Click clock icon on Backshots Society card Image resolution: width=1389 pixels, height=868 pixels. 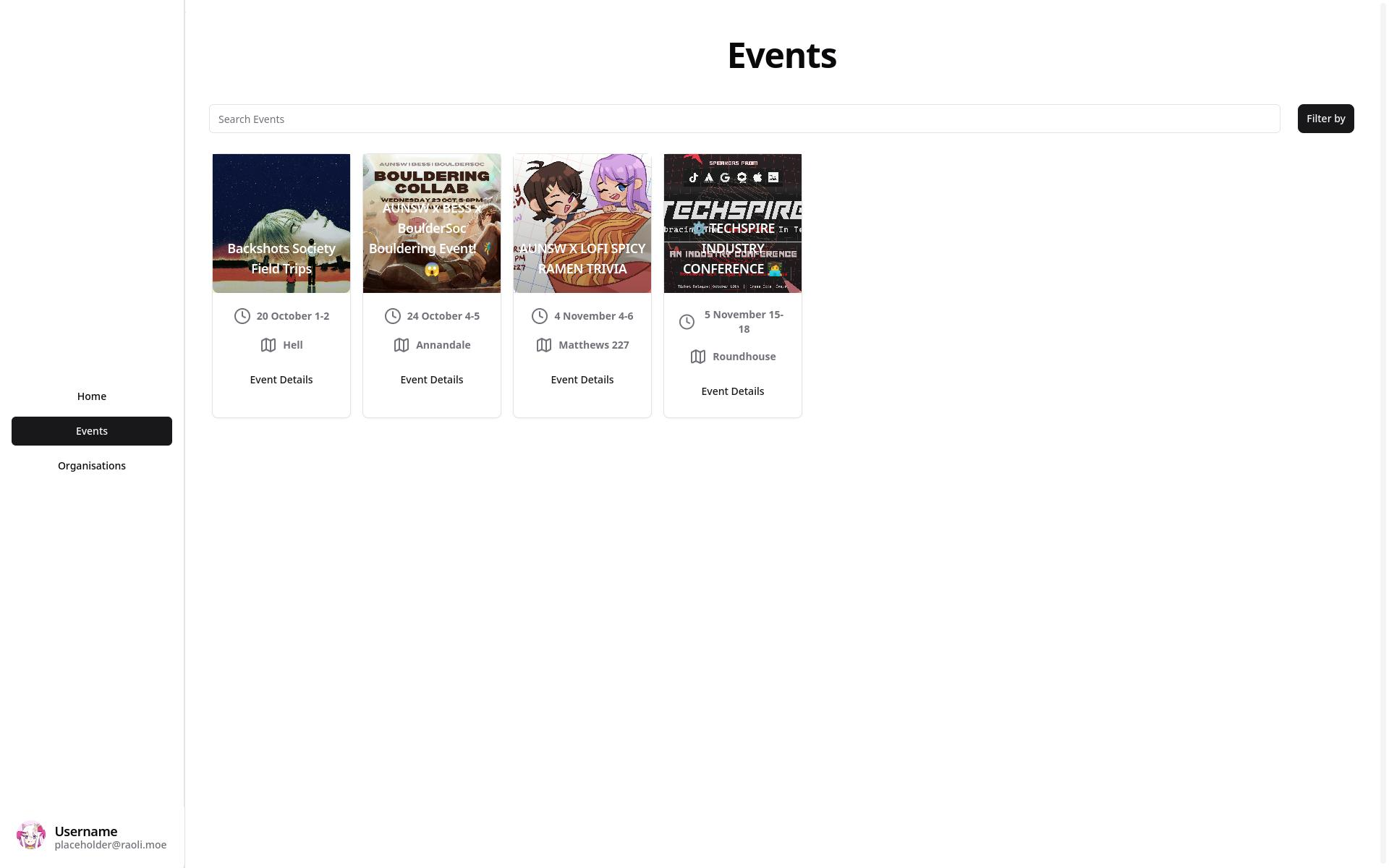(x=242, y=316)
